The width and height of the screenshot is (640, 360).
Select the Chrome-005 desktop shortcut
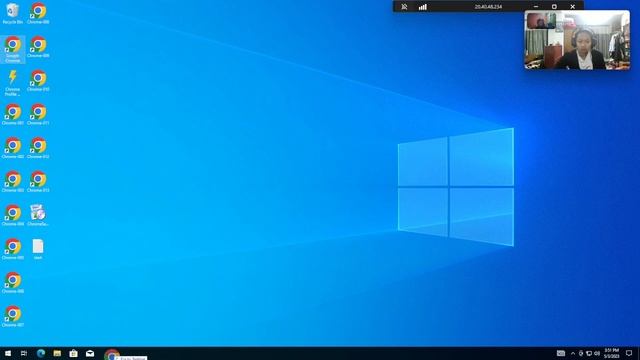click(13, 249)
